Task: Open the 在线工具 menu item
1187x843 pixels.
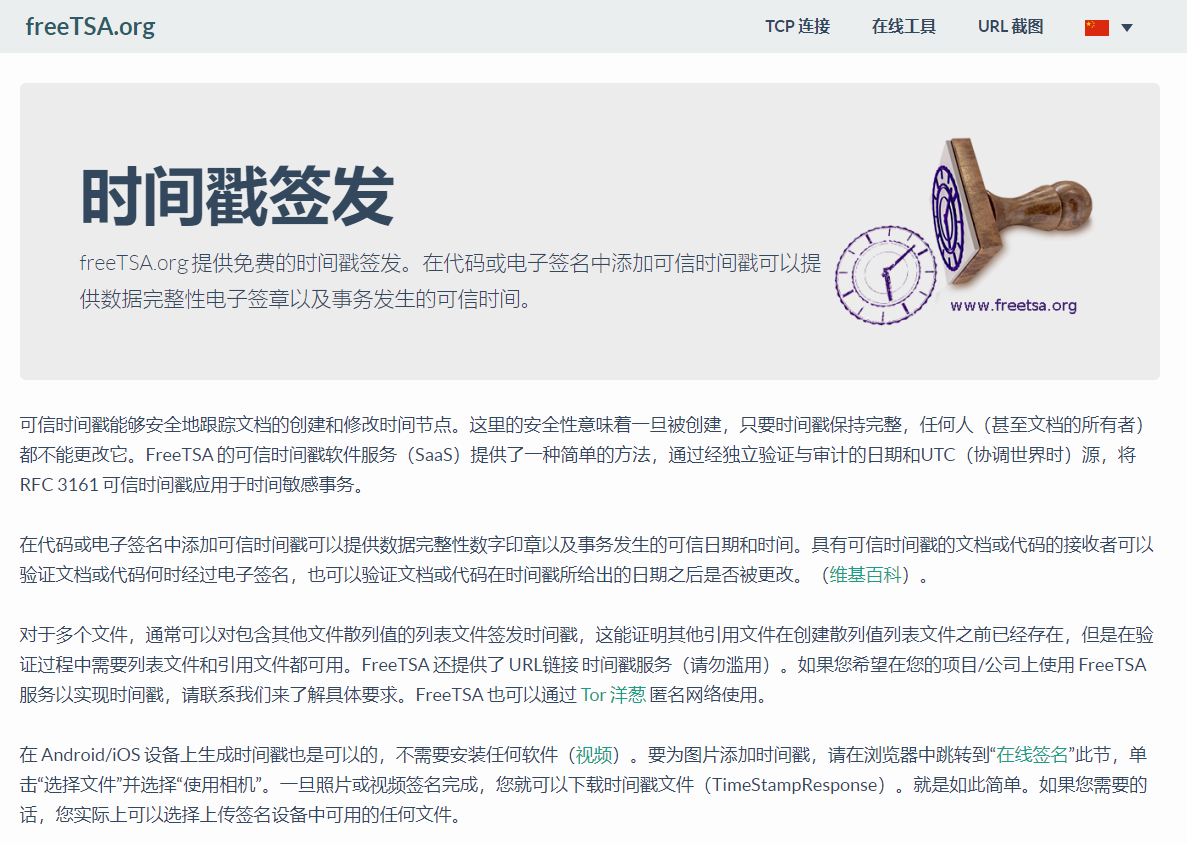Action: pos(903,26)
